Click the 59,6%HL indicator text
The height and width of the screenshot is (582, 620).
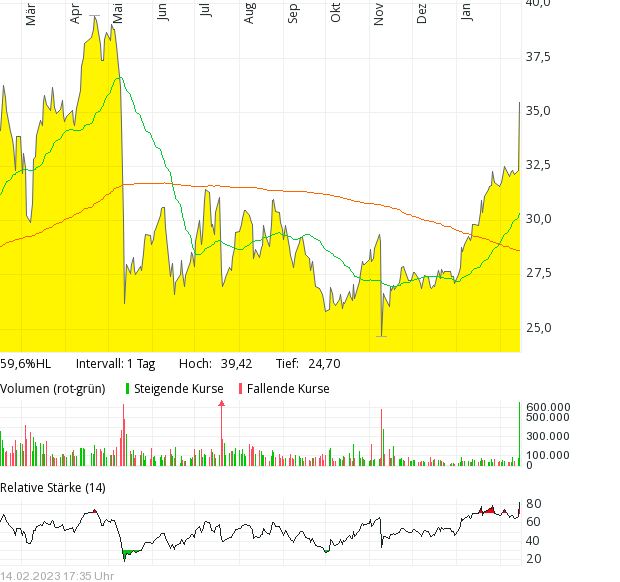pyautogui.click(x=25, y=364)
